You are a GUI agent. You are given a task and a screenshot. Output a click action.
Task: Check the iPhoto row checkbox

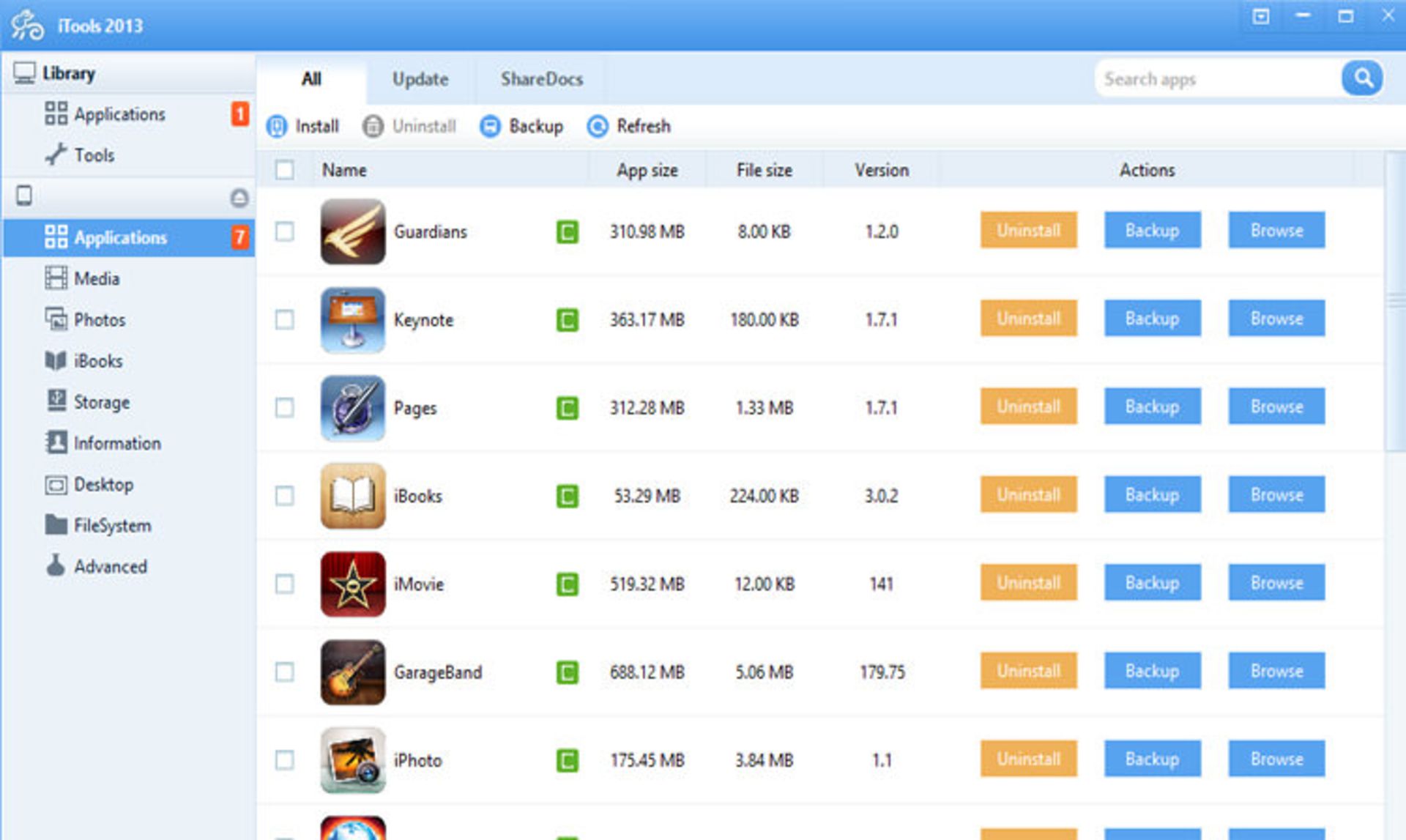tap(285, 760)
